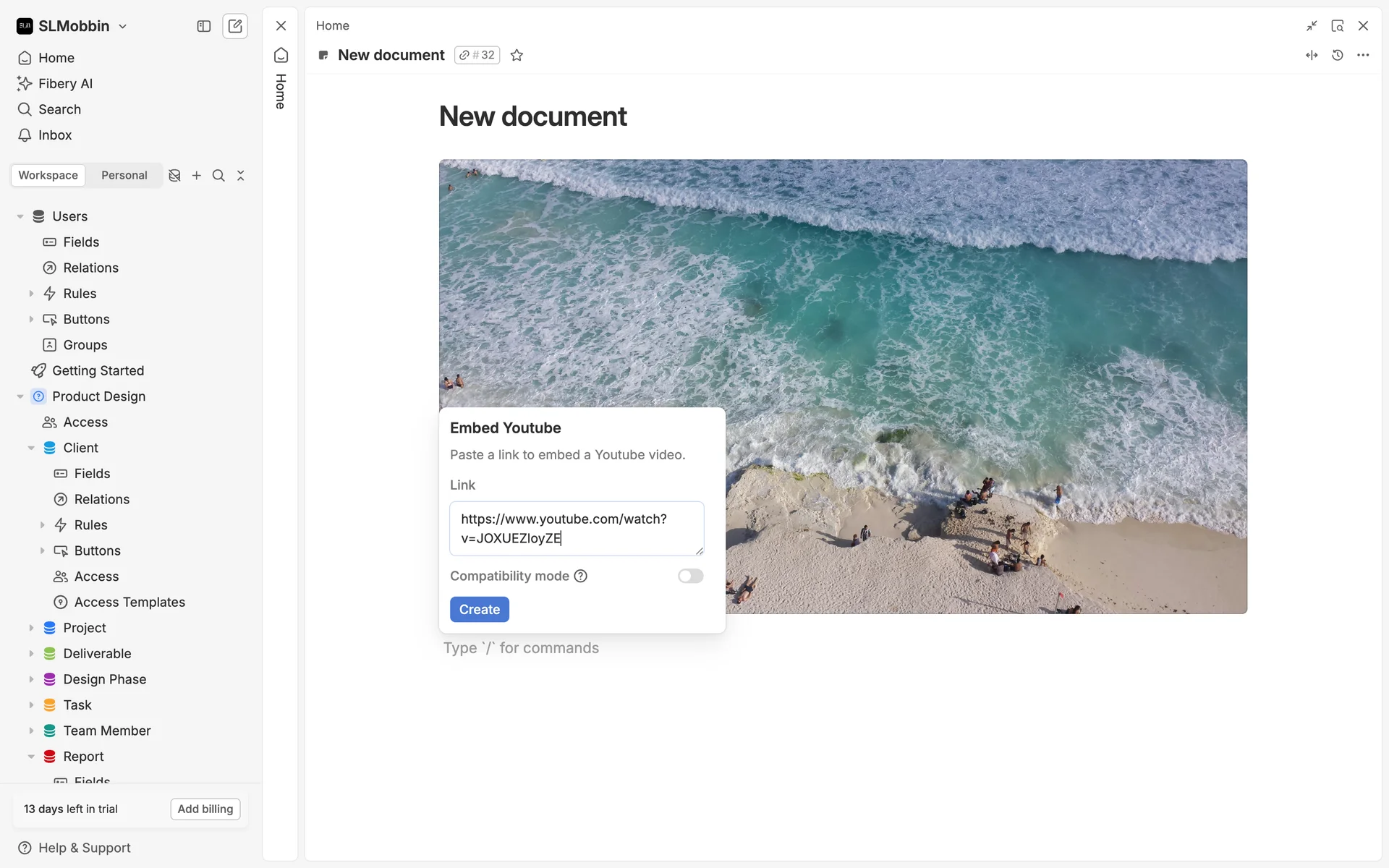Switch to the Personal tab
The height and width of the screenshot is (868, 1389).
click(124, 176)
